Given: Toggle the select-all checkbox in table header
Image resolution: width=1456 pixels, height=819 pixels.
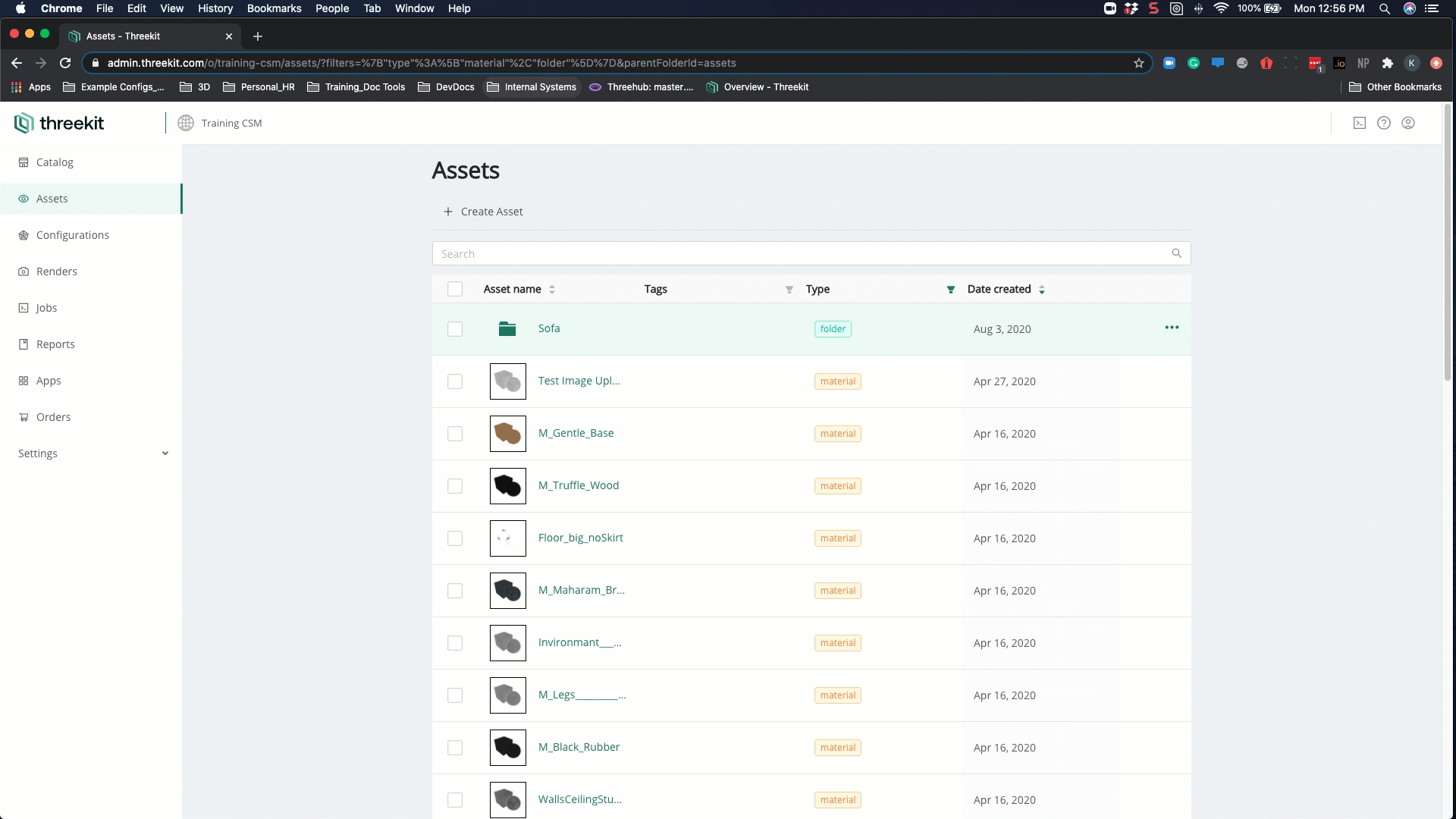Looking at the screenshot, I should pos(455,289).
